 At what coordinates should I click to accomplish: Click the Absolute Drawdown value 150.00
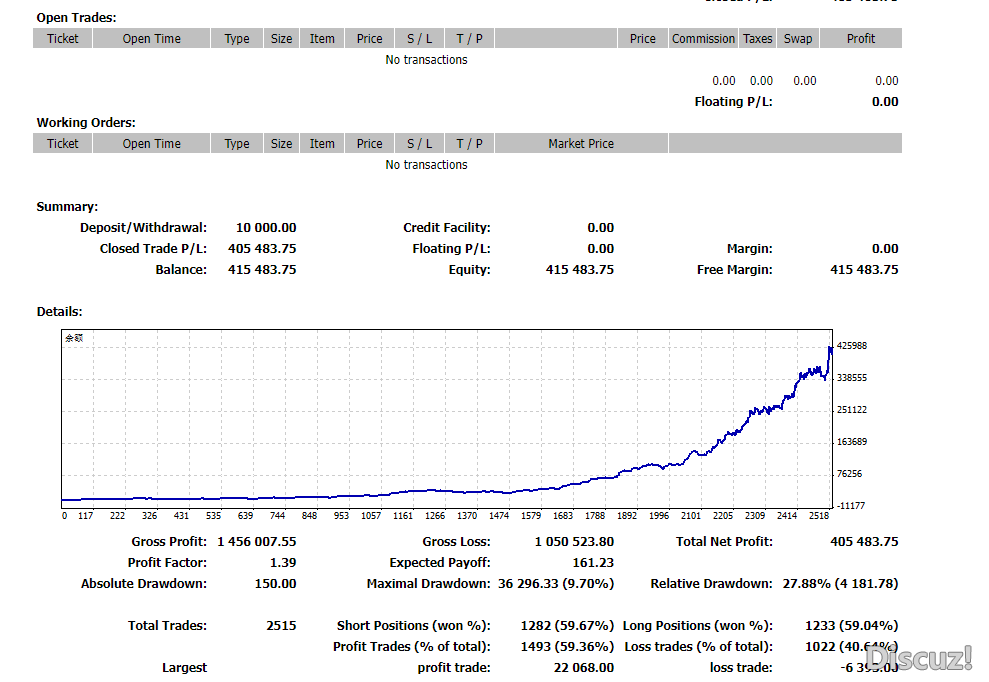275,584
